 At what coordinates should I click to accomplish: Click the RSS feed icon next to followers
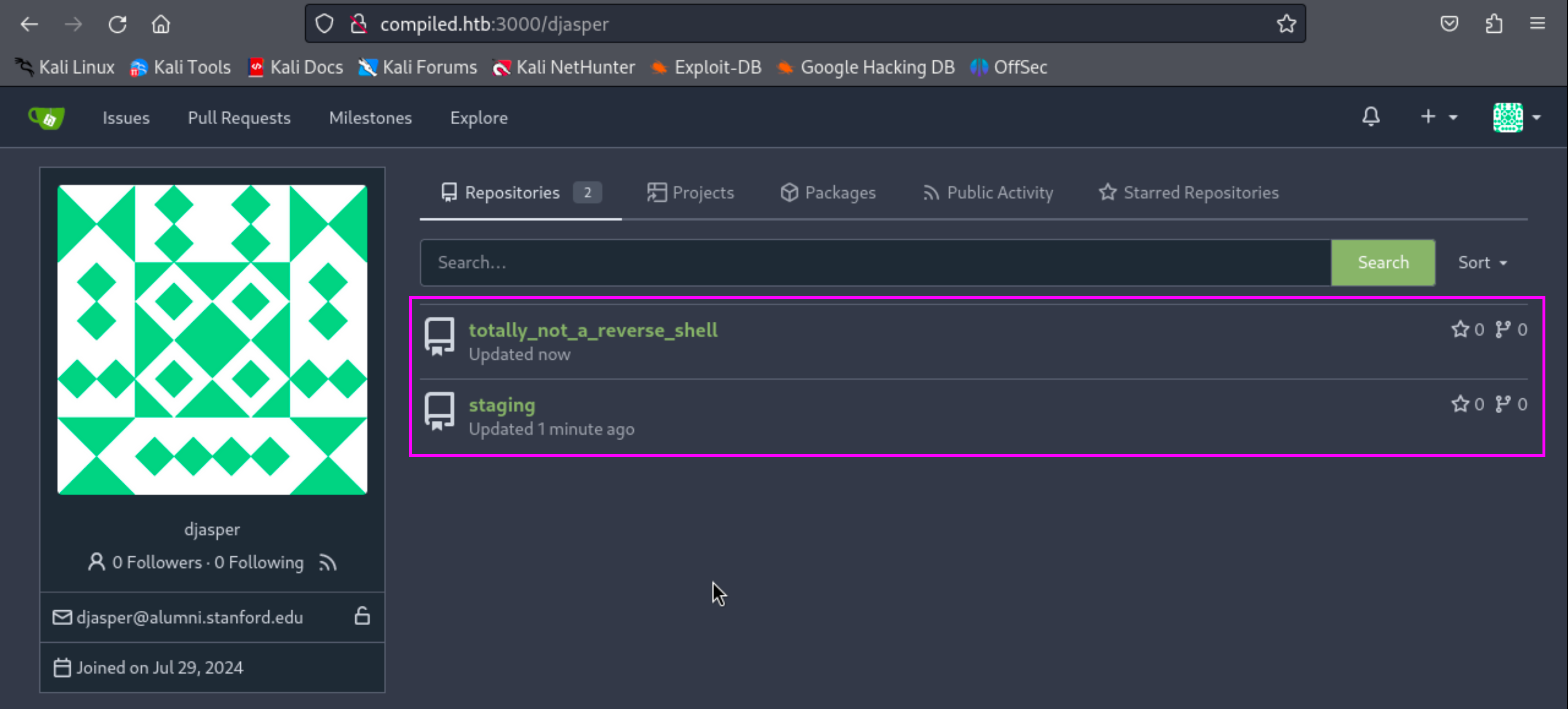point(327,562)
